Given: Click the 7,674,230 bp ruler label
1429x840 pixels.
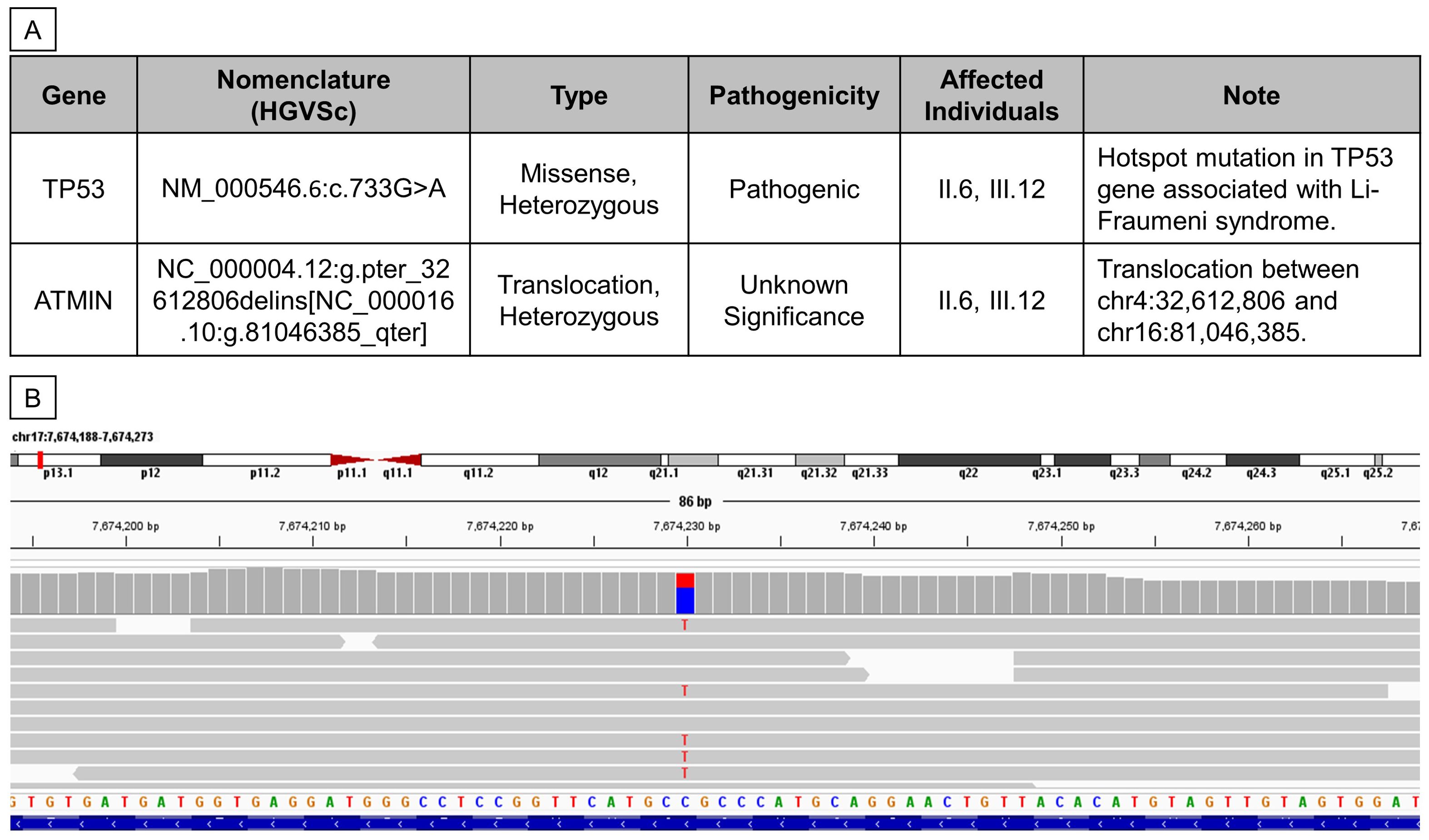Looking at the screenshot, I should (x=687, y=527).
